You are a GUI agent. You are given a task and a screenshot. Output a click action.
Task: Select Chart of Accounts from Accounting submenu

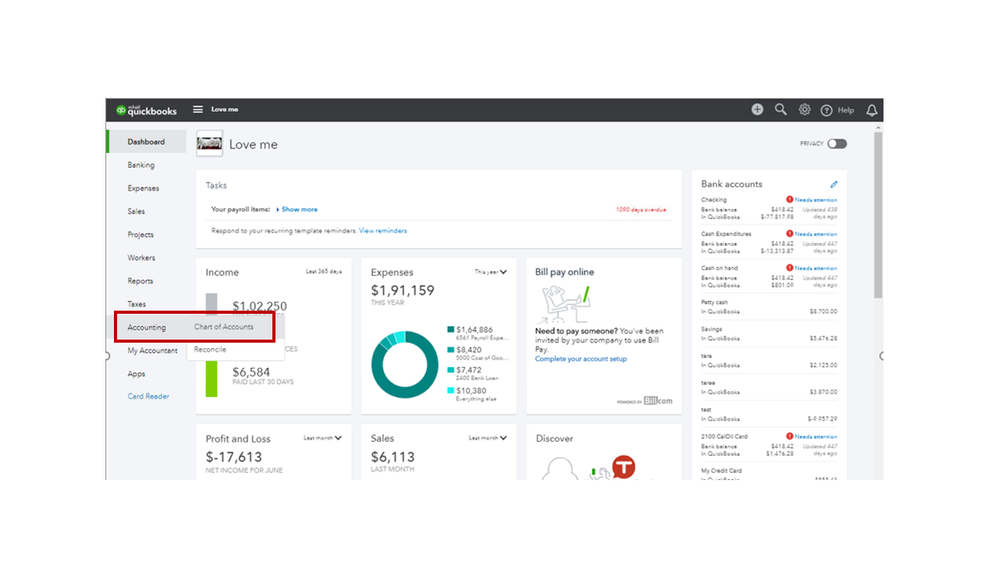(x=224, y=327)
